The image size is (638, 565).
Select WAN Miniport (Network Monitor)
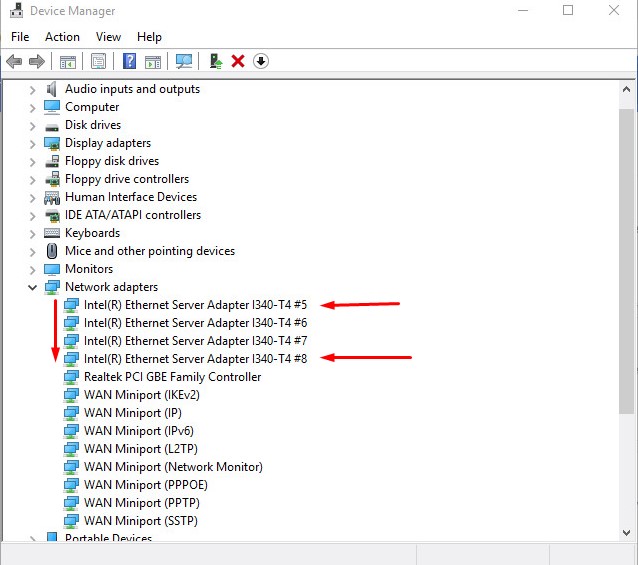(x=173, y=467)
